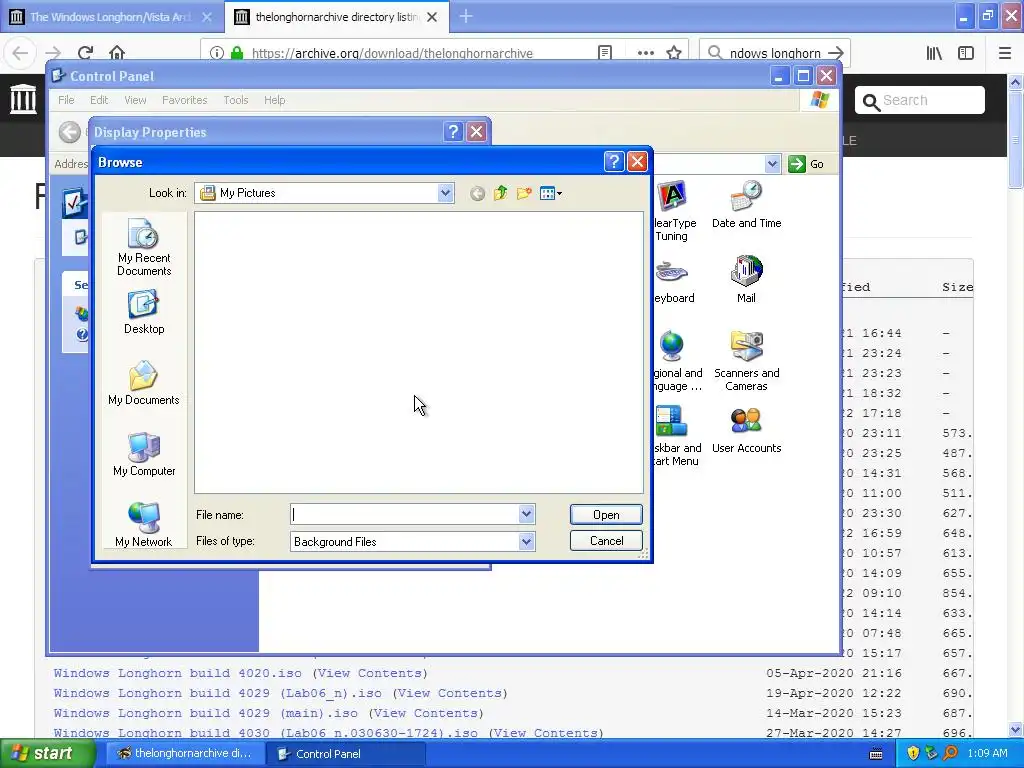Open User Accounts in Control Panel
1024x768 pixels.
pos(746,430)
